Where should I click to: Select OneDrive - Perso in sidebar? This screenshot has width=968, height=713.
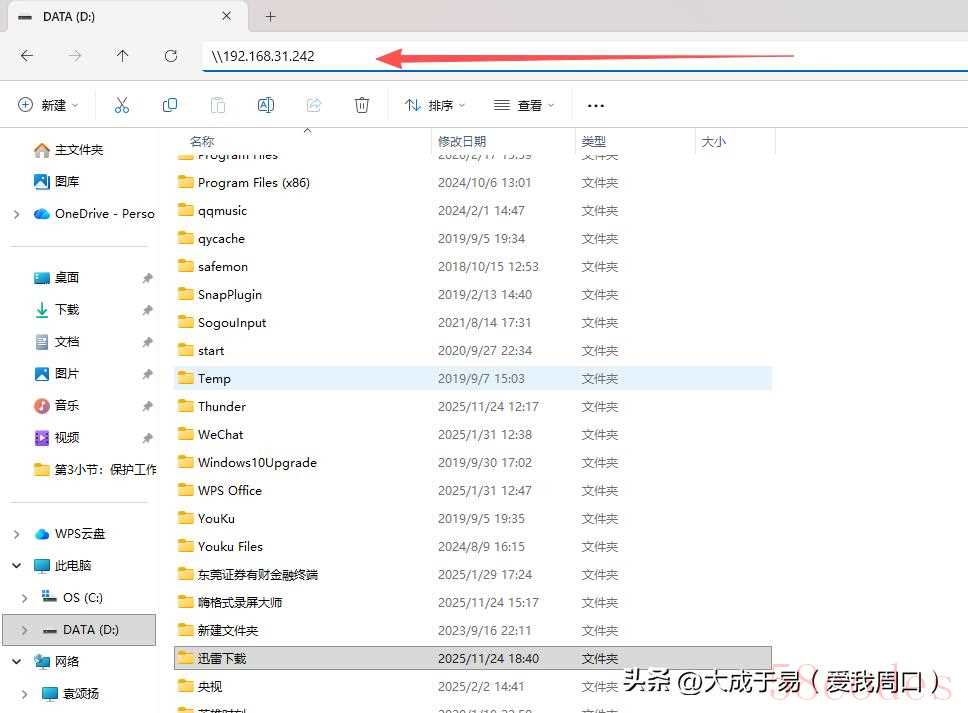[x=94, y=214]
